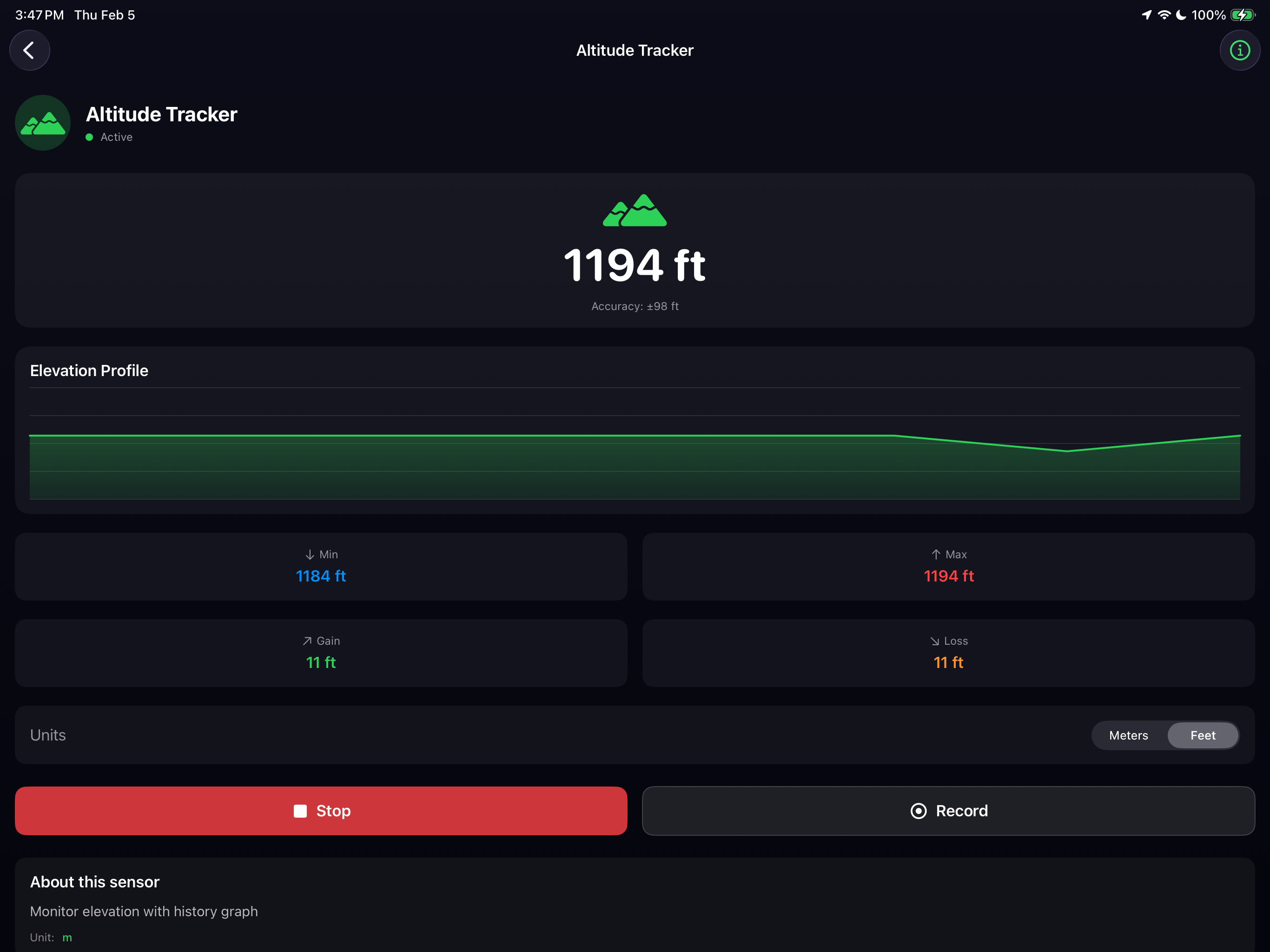The image size is (1270, 952).
Task: Click the Gain value 11 ft
Action: pyautogui.click(x=321, y=662)
